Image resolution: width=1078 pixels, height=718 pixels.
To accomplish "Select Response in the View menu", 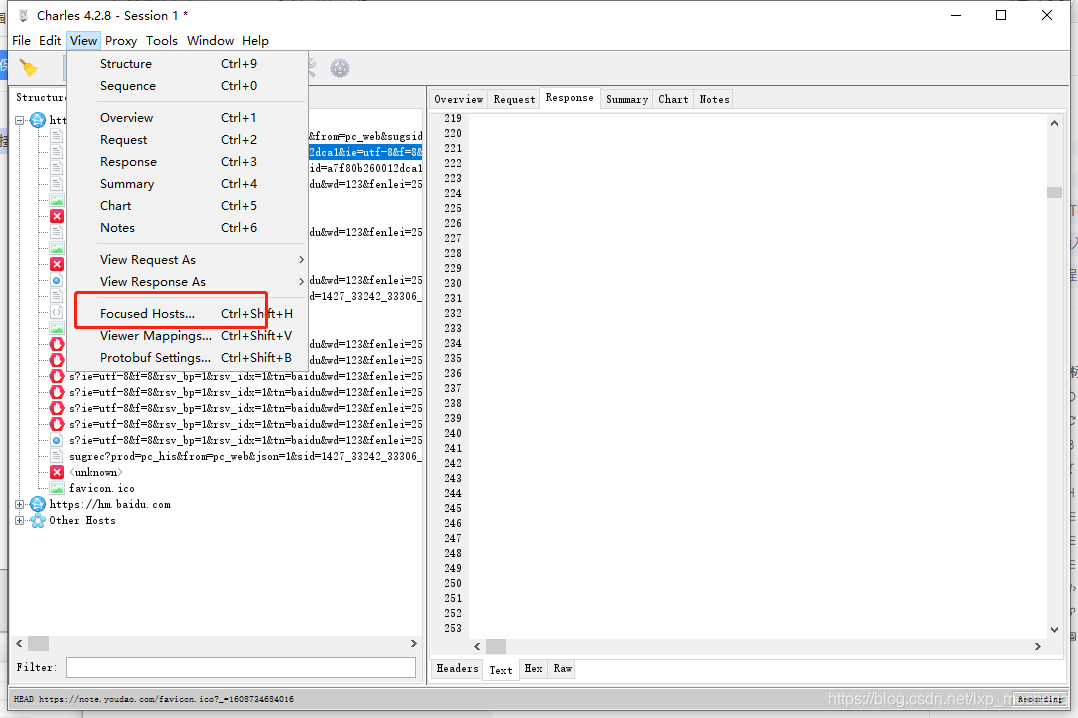I will [187, 162].
